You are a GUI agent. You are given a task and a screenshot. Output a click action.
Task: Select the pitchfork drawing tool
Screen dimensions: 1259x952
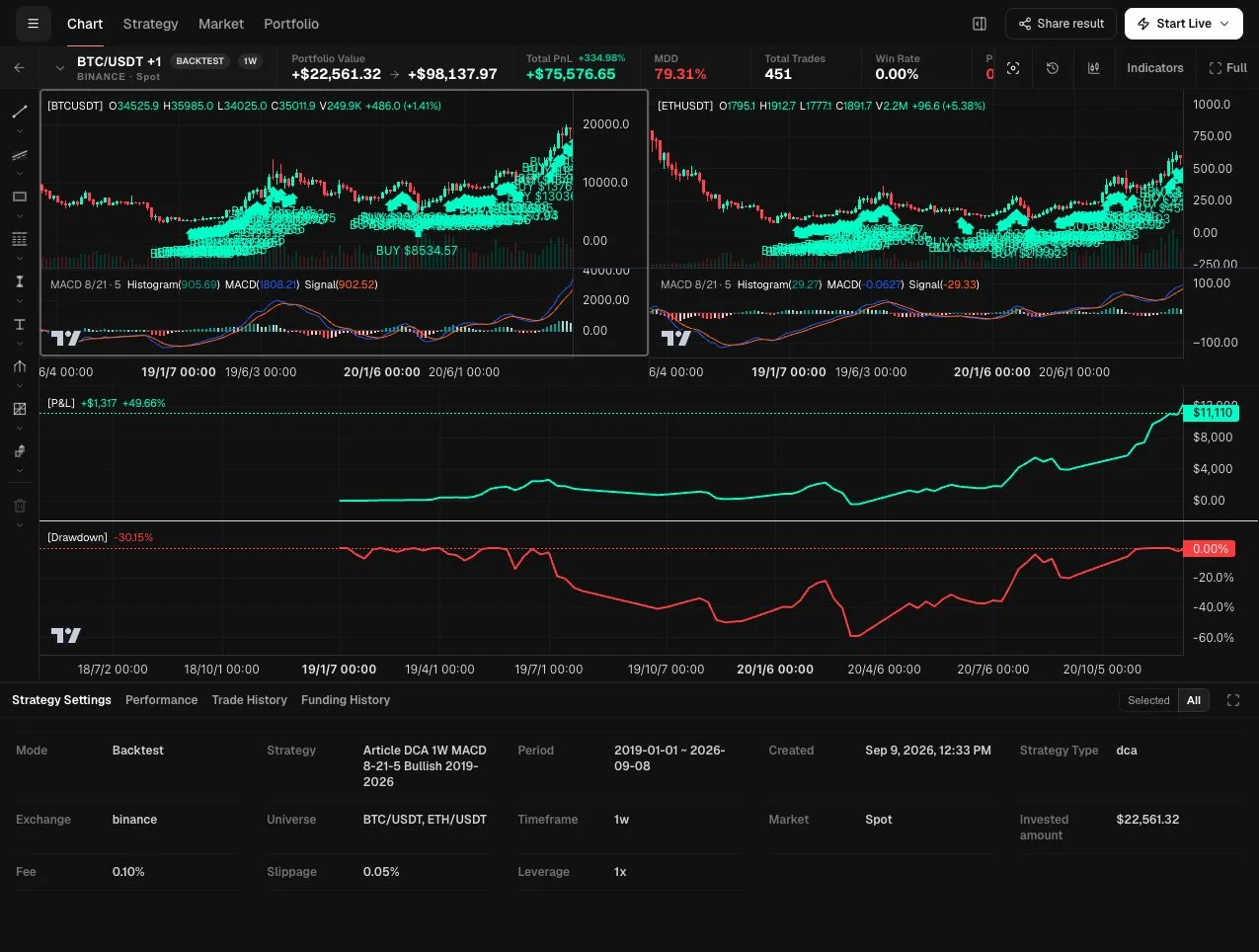[19, 366]
